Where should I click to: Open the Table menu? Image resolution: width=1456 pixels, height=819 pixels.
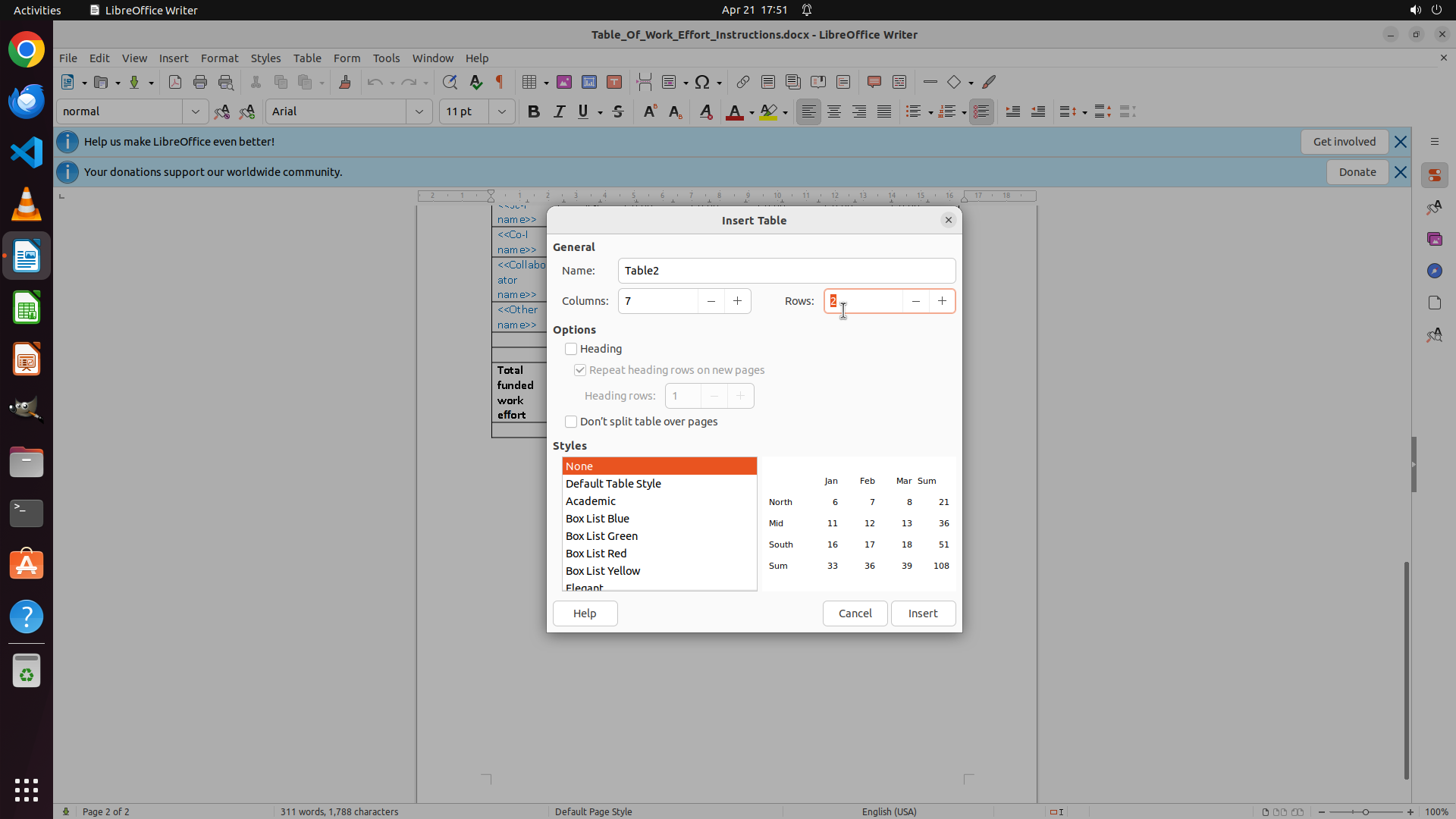coord(307,58)
